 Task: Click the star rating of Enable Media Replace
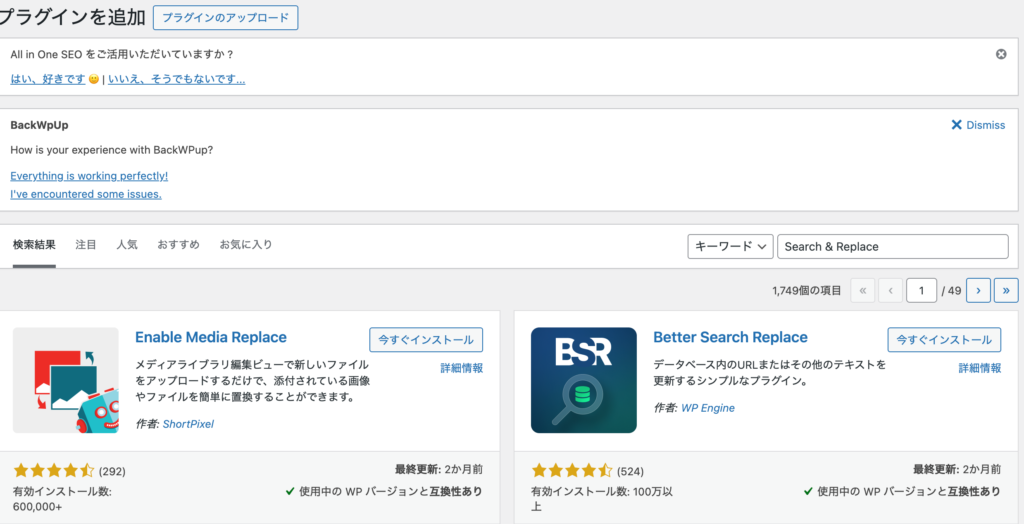pyautogui.click(x=53, y=470)
